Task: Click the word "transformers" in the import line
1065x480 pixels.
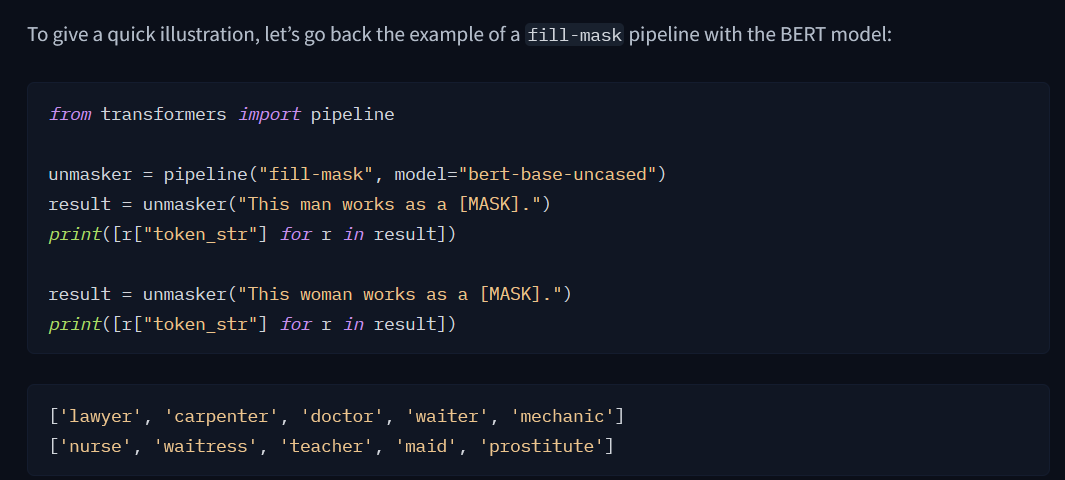Action: pyautogui.click(x=164, y=114)
